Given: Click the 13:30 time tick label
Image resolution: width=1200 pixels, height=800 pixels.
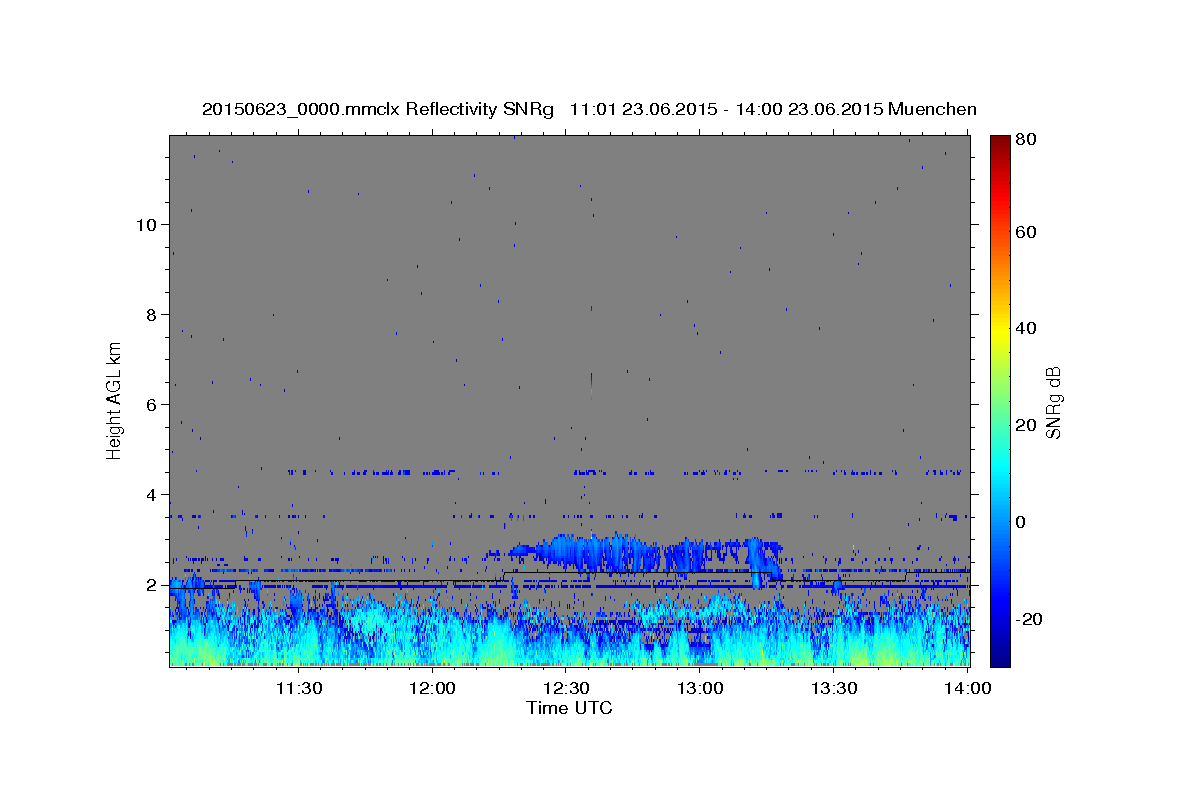Looking at the screenshot, I should (x=834, y=688).
